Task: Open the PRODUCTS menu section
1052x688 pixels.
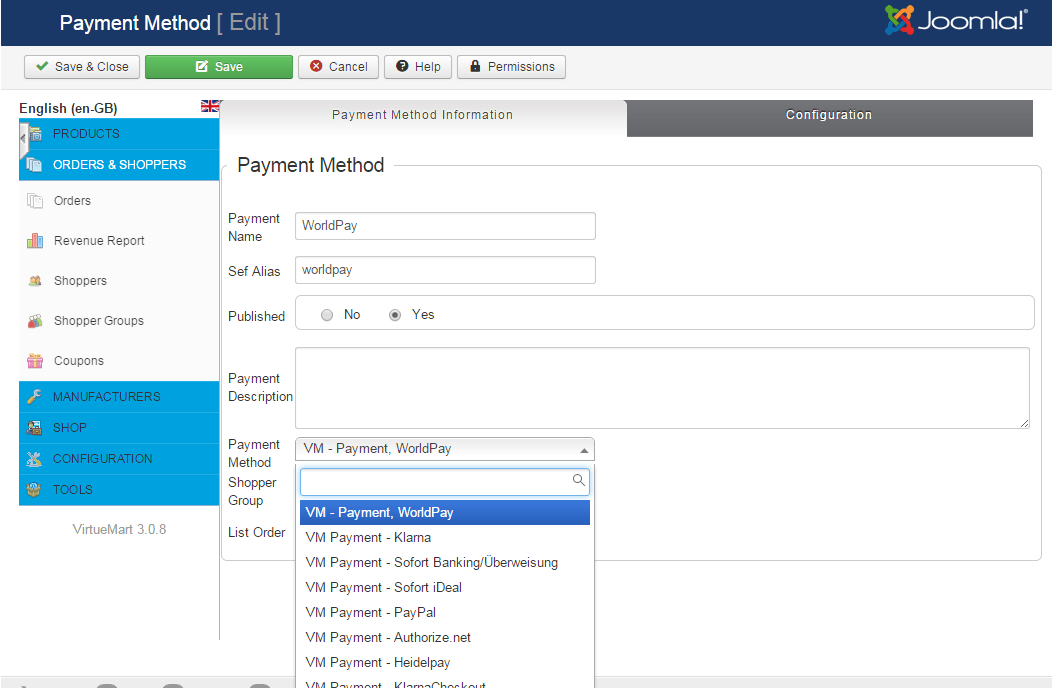Action: tap(119, 134)
